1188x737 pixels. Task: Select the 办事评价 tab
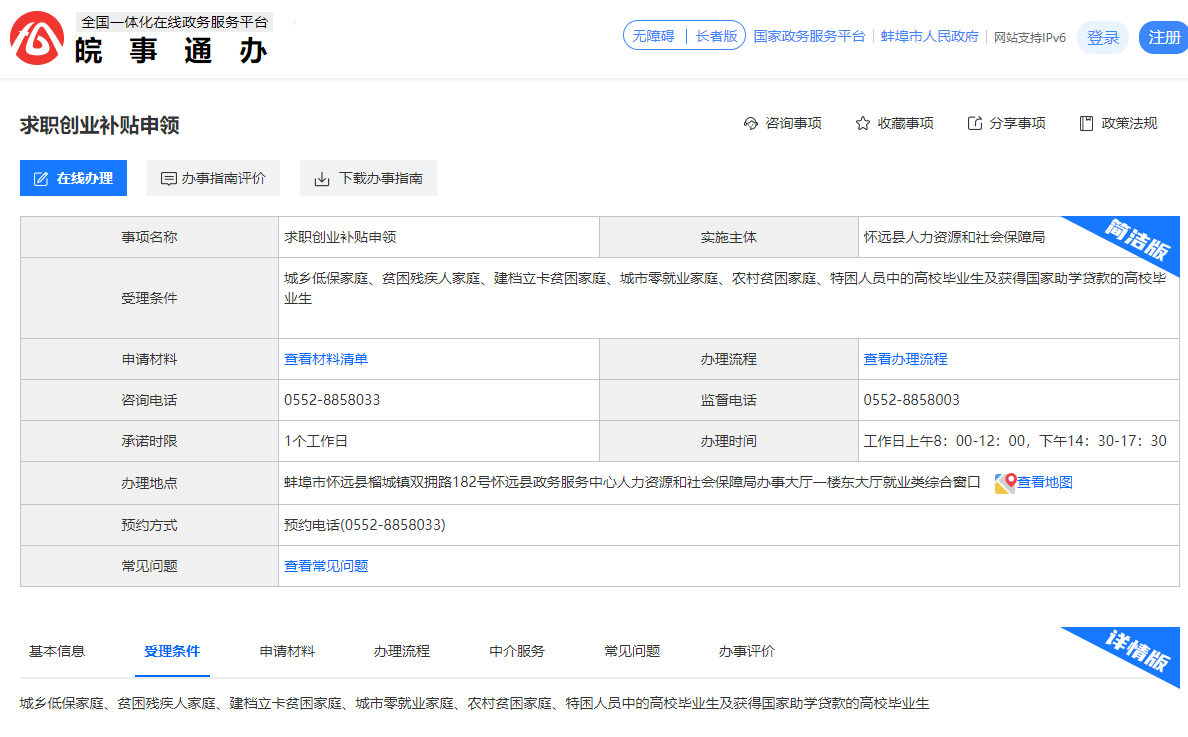pyautogui.click(x=747, y=651)
